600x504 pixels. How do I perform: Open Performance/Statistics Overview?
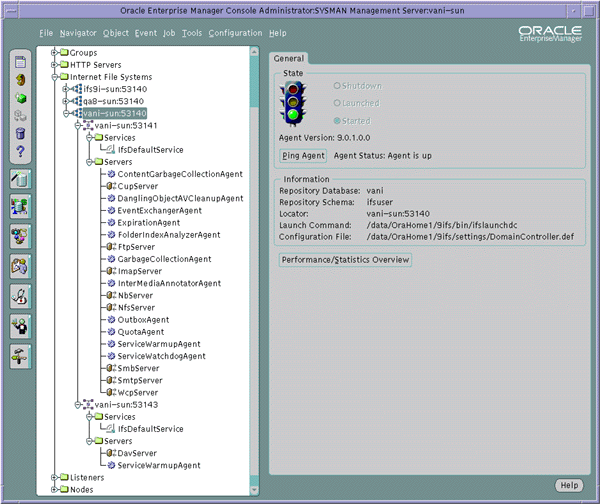pos(345,260)
